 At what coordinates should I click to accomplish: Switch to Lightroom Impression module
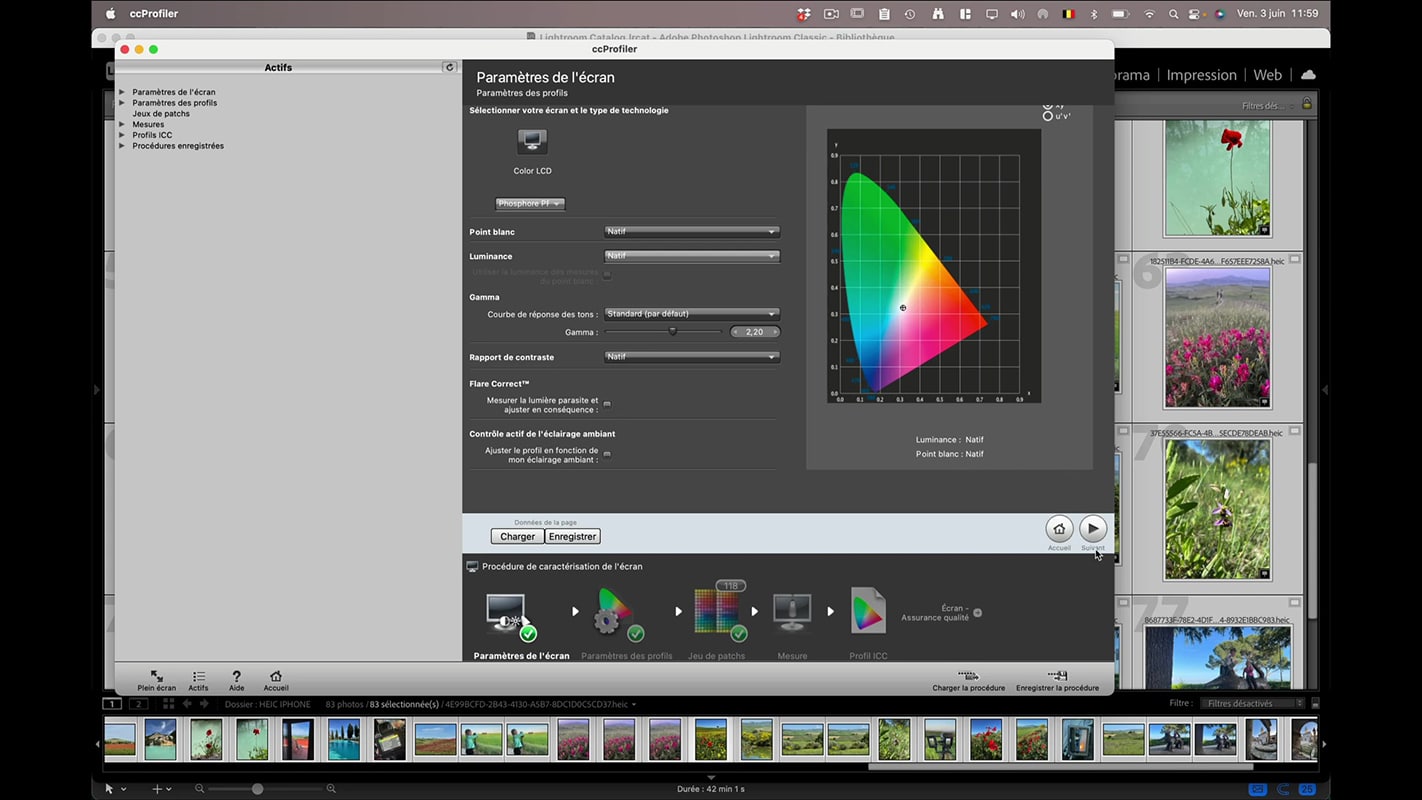click(1201, 75)
